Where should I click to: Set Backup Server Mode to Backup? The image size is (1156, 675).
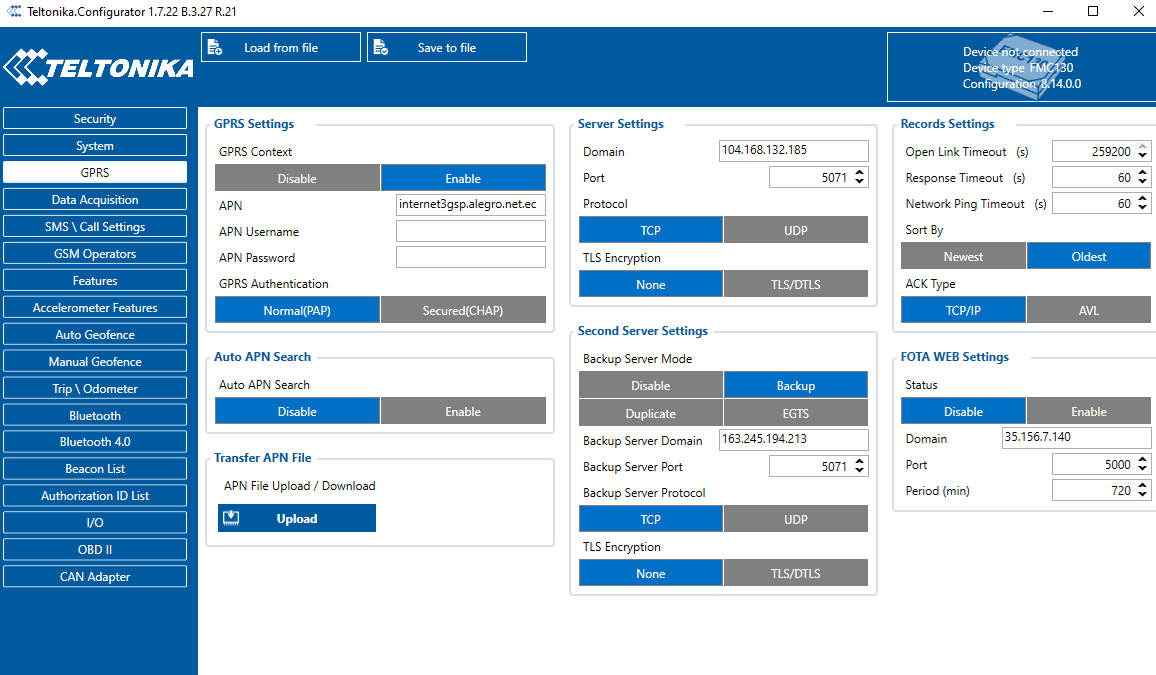(795, 385)
